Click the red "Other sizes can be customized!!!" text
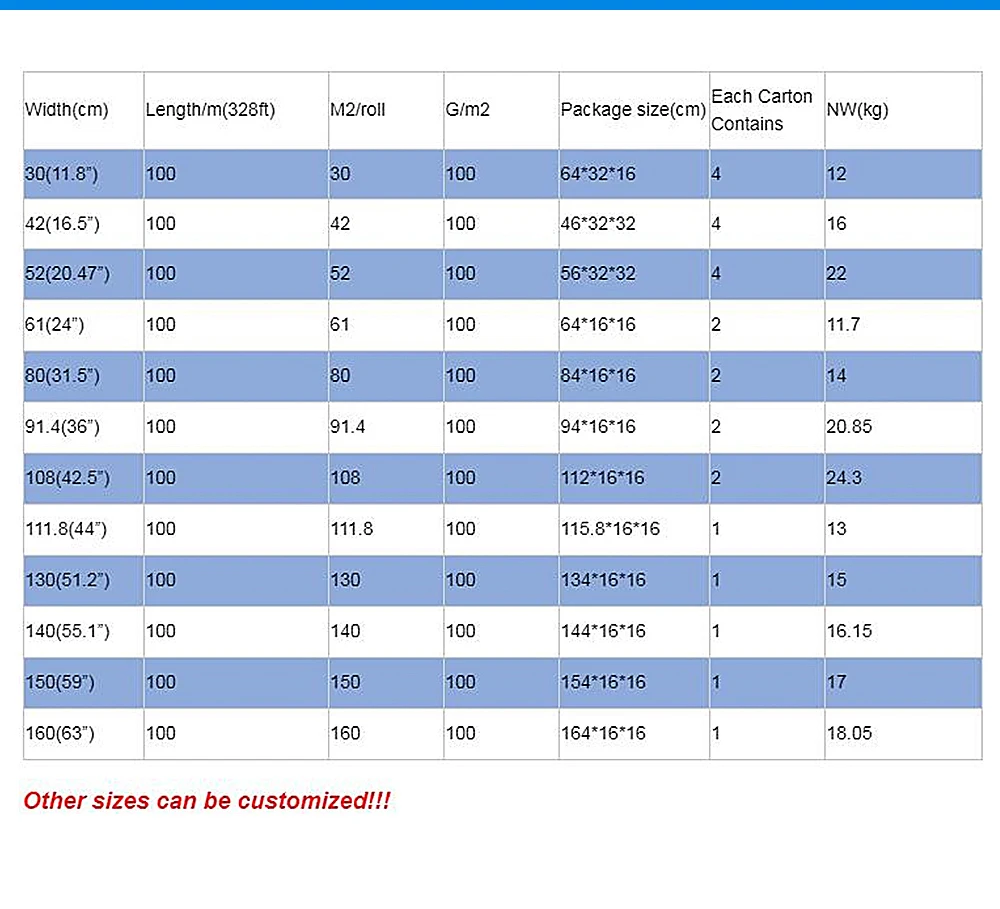 click(206, 801)
